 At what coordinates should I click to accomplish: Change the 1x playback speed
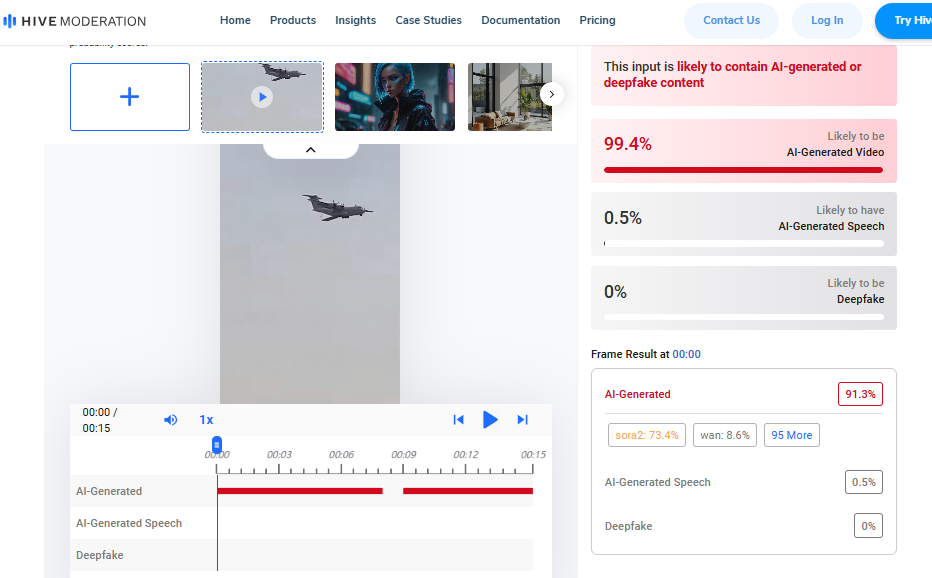[x=206, y=420]
